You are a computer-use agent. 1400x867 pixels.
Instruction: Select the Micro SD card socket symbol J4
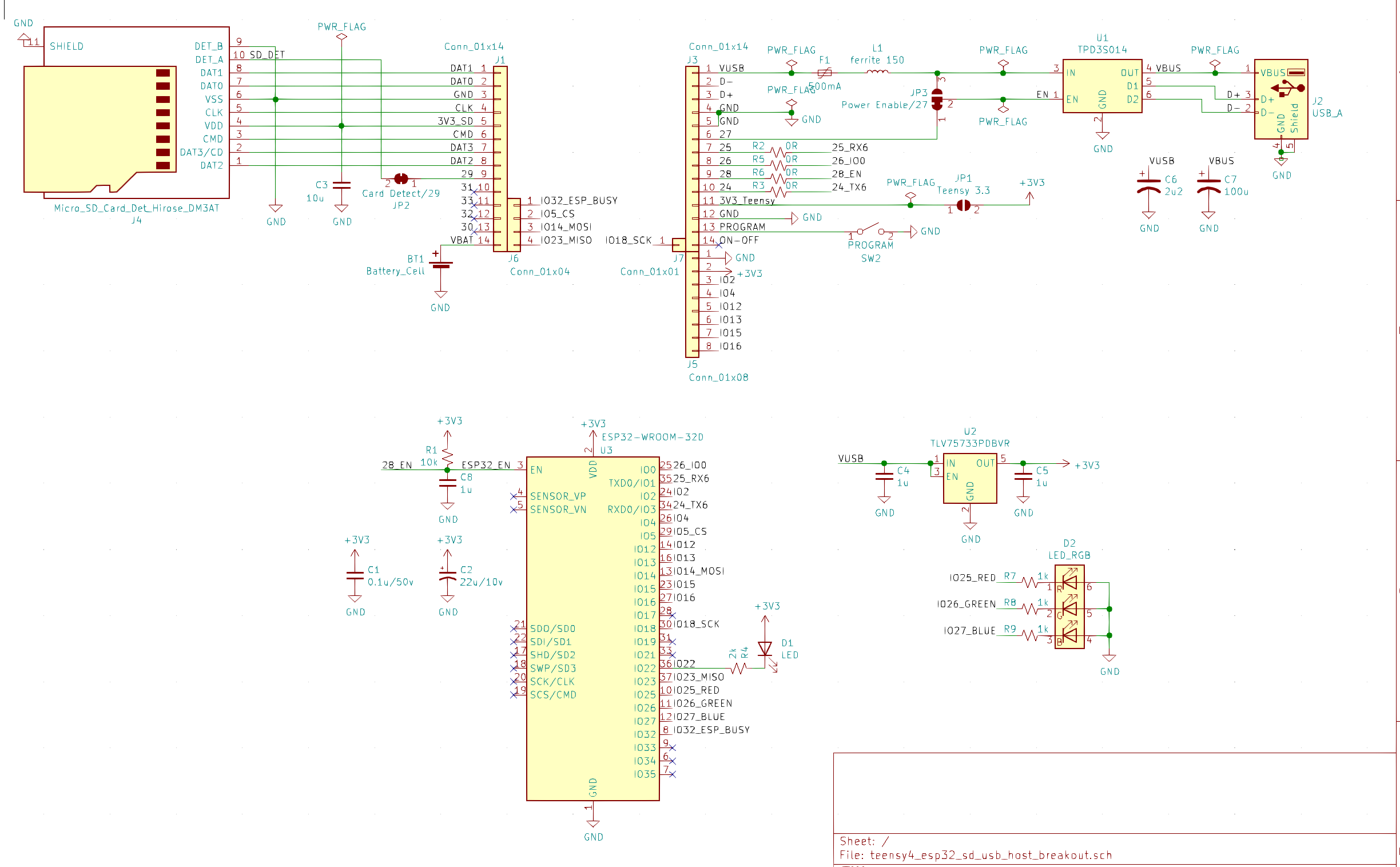[x=126, y=113]
